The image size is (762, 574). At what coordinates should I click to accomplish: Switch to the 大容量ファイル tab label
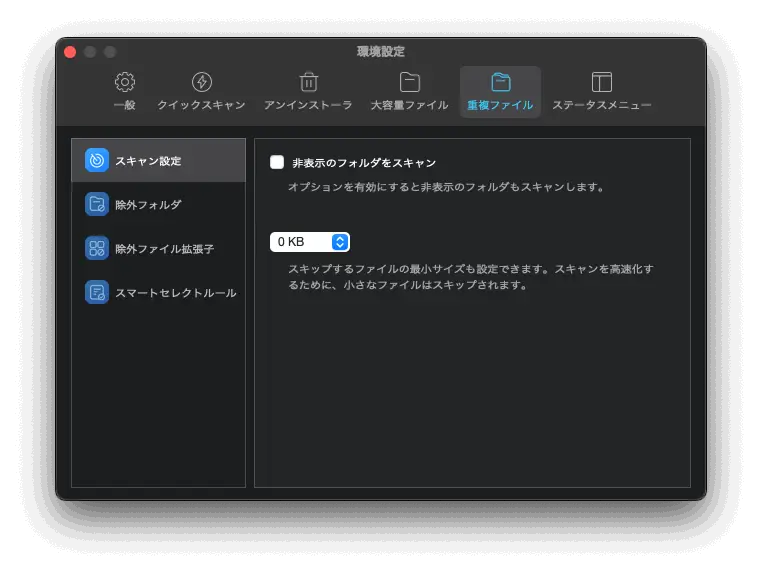tap(410, 105)
